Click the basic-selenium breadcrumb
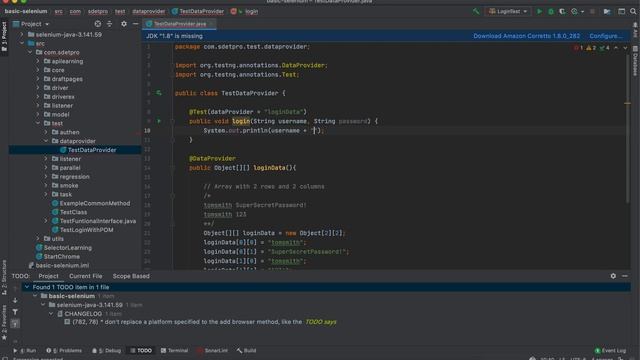 pyautogui.click(x=26, y=11)
